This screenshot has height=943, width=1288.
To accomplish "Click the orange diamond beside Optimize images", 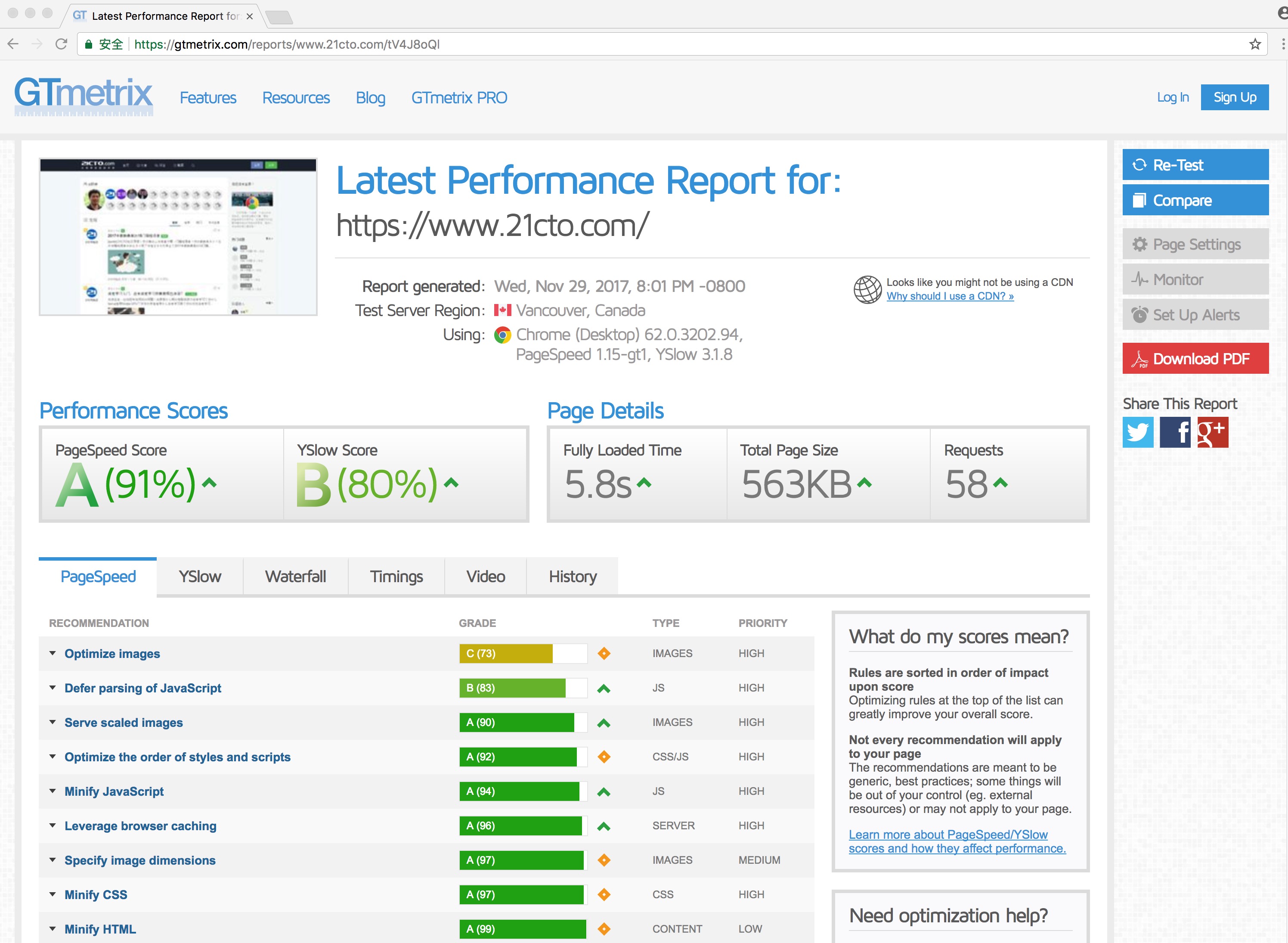I will click(x=604, y=653).
